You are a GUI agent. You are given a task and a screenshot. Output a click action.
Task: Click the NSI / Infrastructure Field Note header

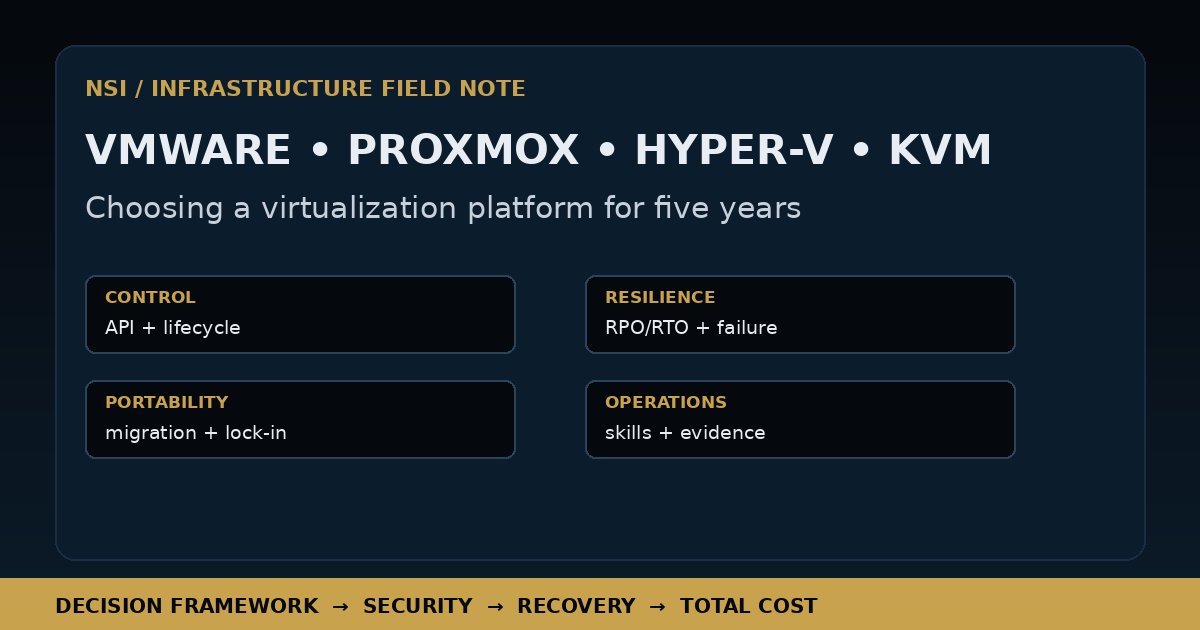click(x=305, y=89)
